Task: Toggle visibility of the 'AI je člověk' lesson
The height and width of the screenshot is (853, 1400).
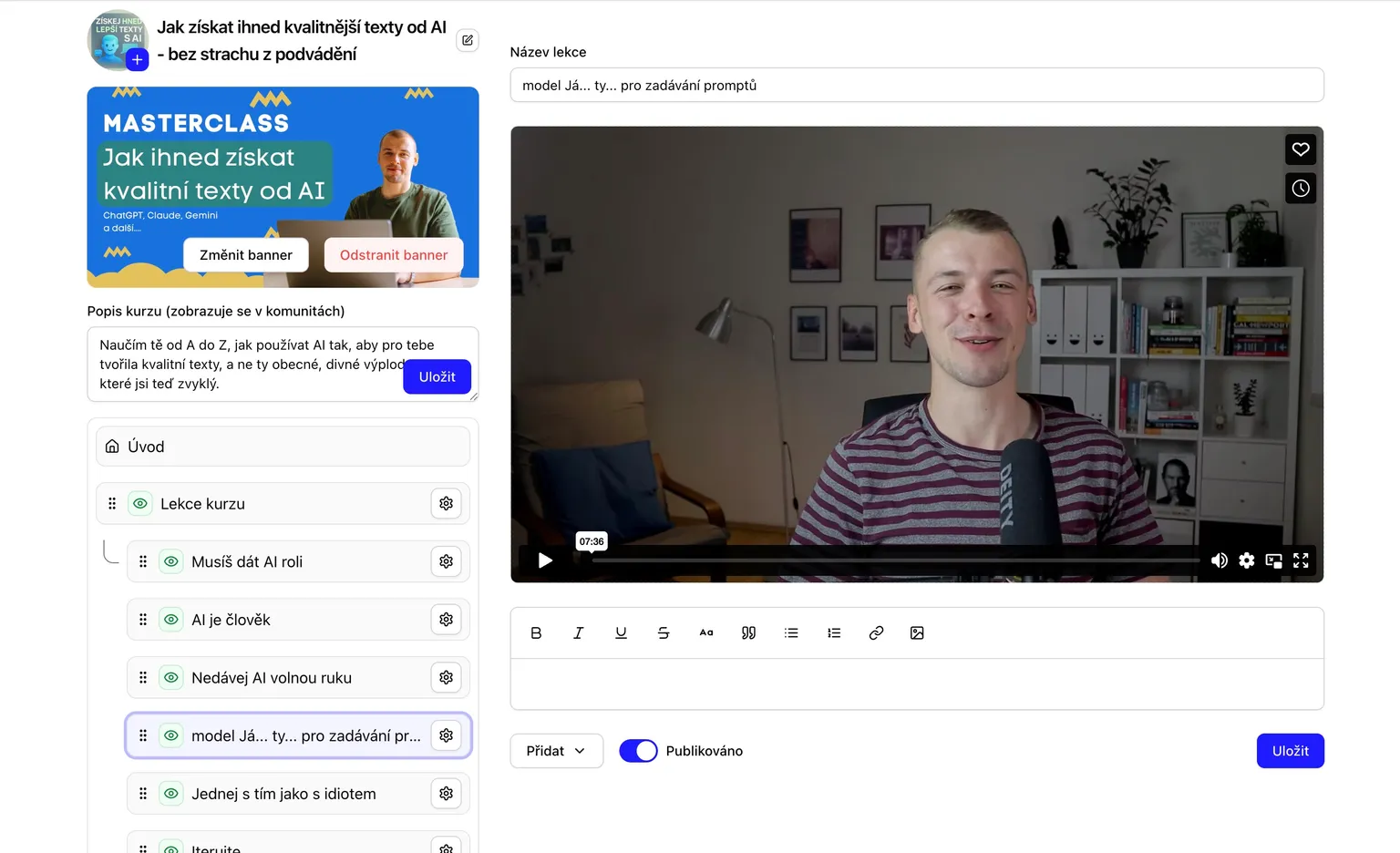Action: coord(171,620)
